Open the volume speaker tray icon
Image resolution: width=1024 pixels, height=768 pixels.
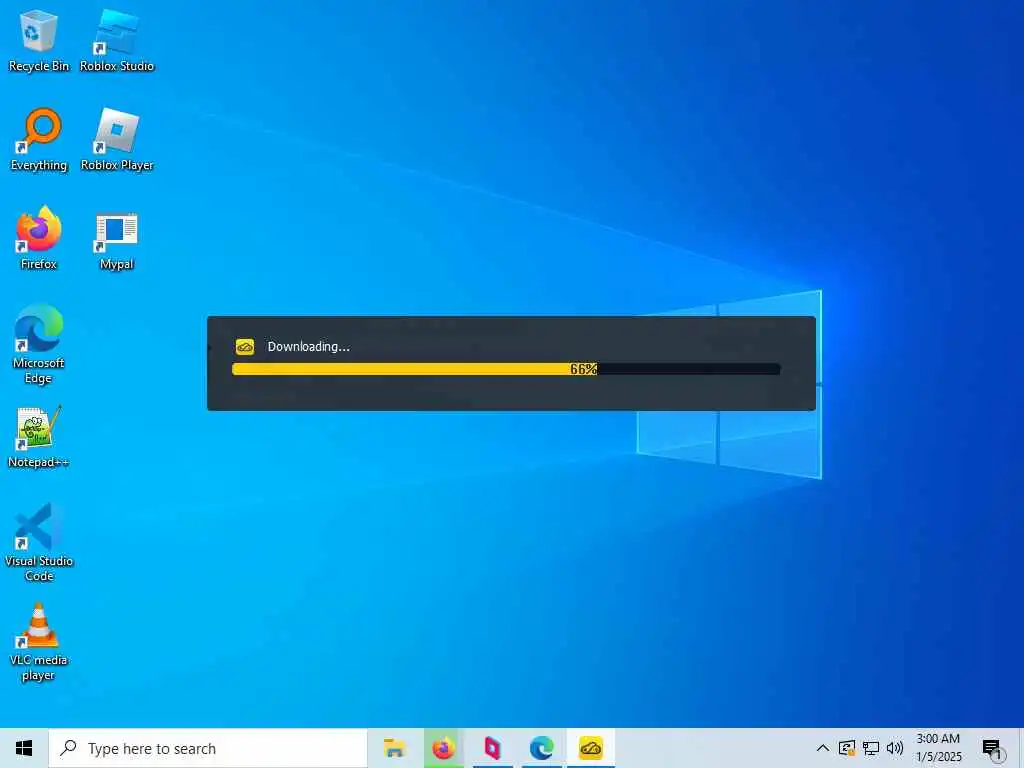895,748
